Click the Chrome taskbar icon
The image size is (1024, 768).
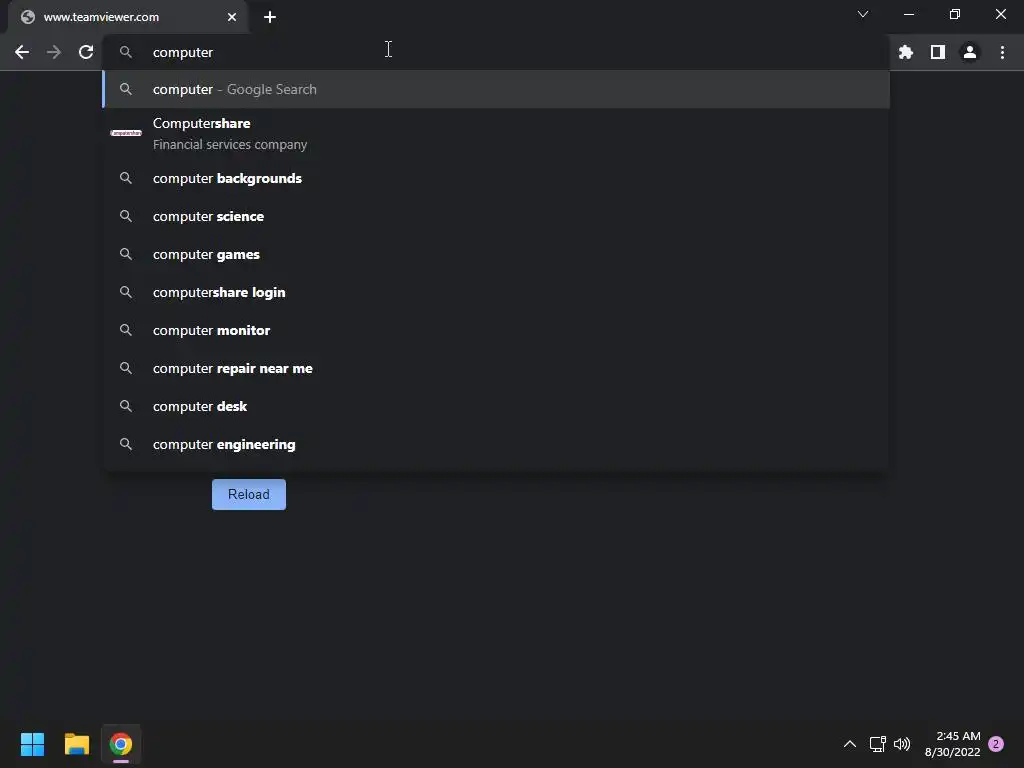point(121,744)
